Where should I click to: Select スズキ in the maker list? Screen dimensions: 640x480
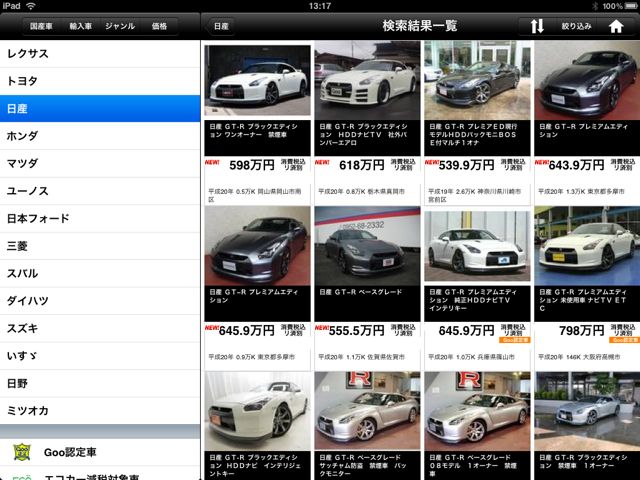[100, 328]
